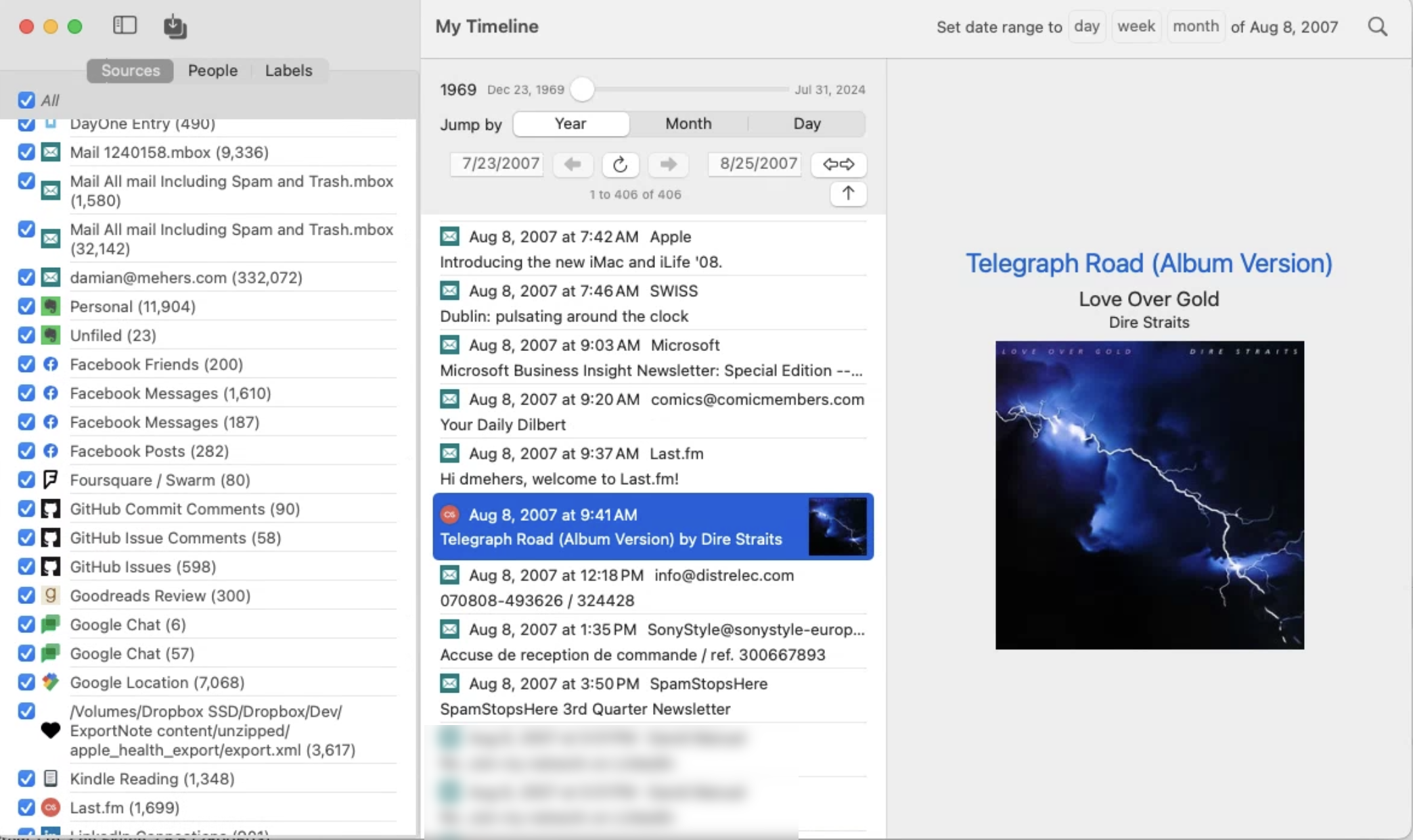
Task: Select 070808-493626 / 324428 email entry
Action: pos(653,588)
